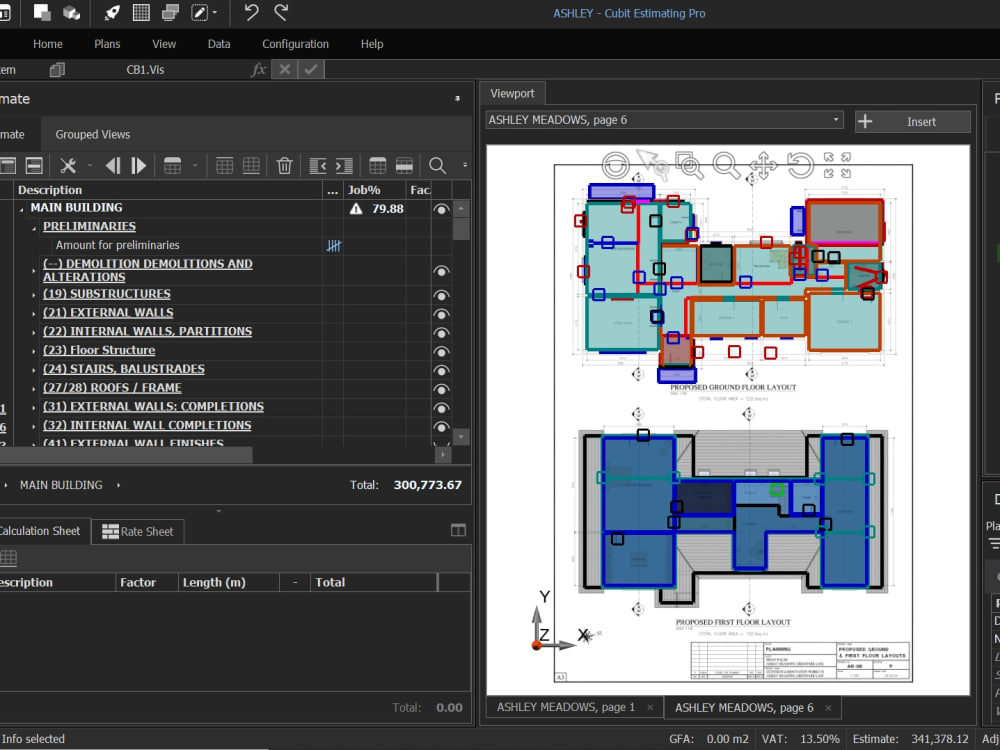Click the 3D cubes icon in top toolbar
The image size is (1000, 750).
click(71, 13)
